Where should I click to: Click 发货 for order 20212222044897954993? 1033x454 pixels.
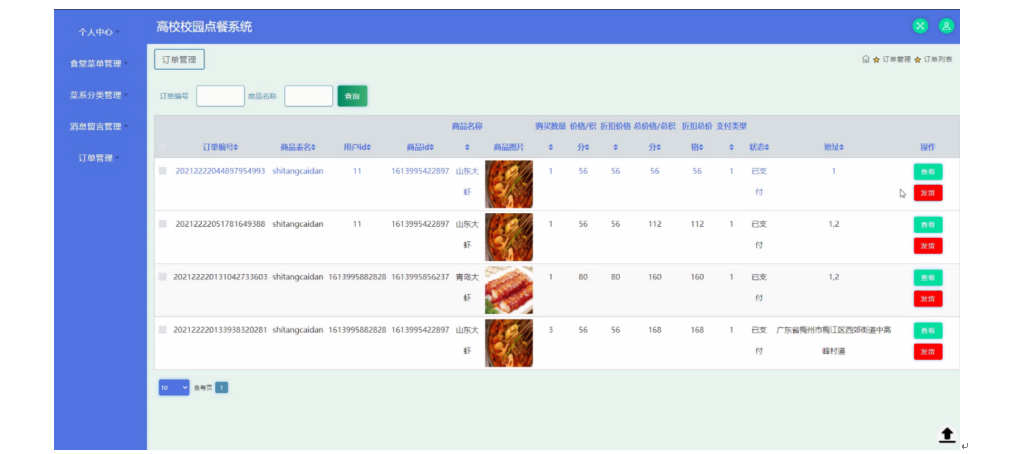pyautogui.click(x=928, y=192)
